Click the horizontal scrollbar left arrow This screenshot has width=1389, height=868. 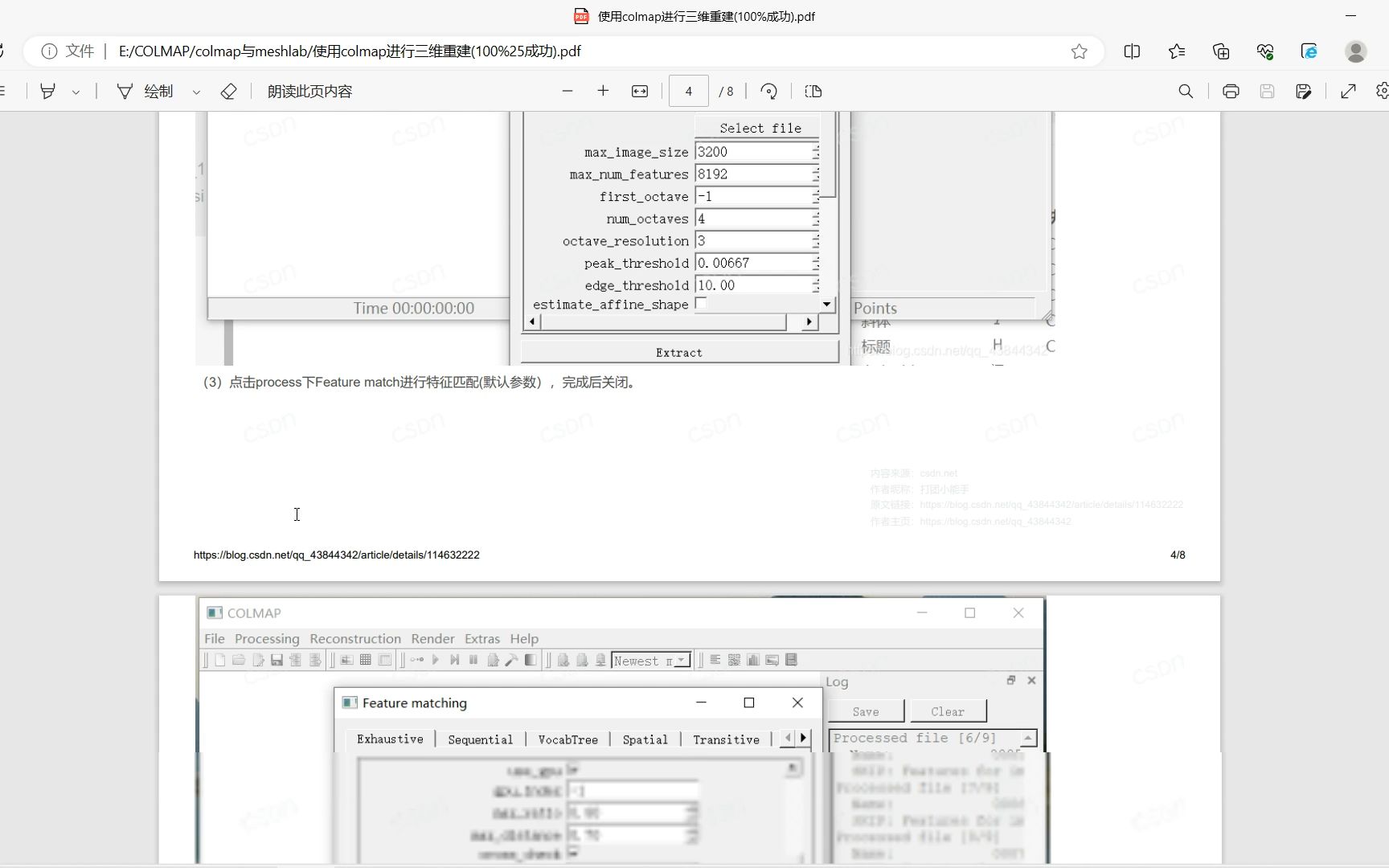(532, 321)
